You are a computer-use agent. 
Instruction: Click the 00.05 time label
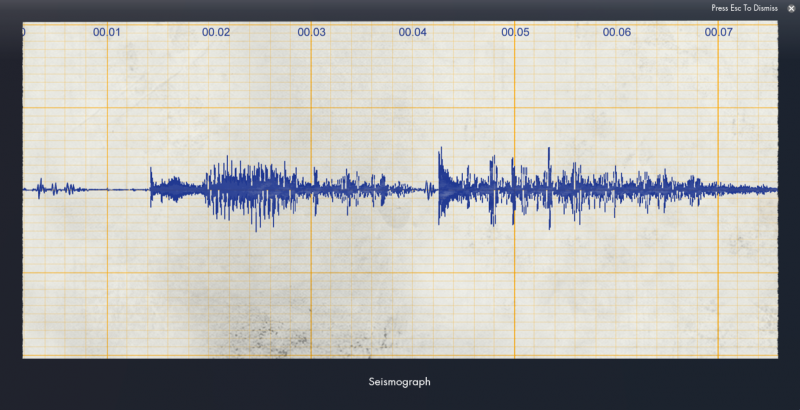(515, 32)
